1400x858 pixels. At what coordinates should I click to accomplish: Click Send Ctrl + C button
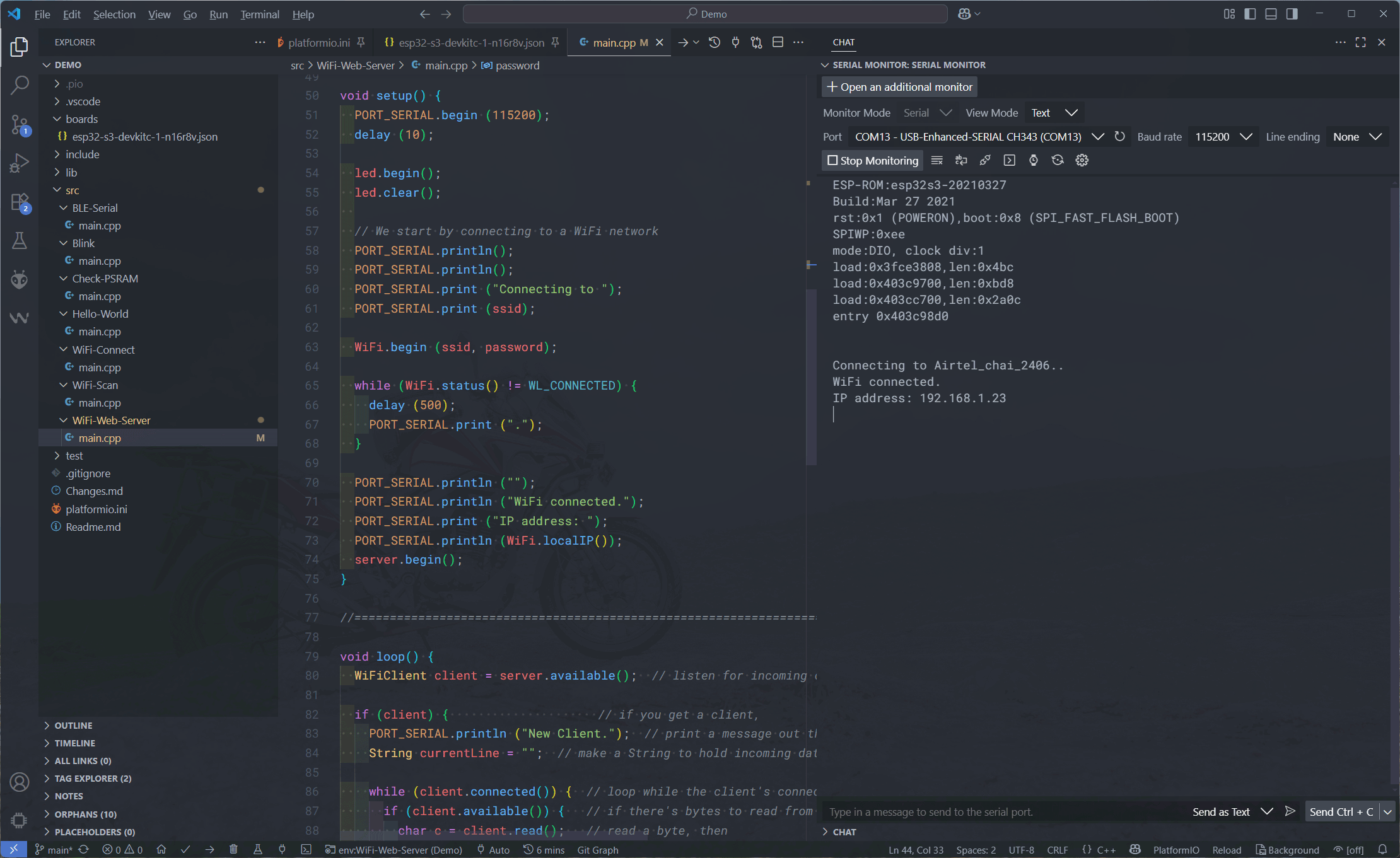click(x=1341, y=811)
